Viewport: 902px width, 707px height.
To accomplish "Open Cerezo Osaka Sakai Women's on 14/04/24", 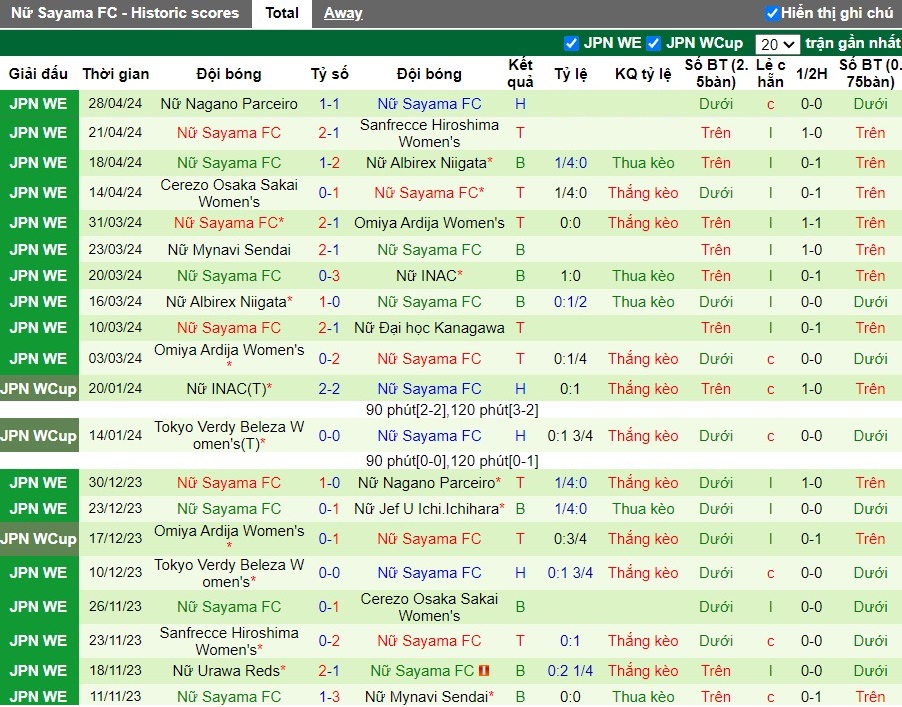I will pos(229,193).
